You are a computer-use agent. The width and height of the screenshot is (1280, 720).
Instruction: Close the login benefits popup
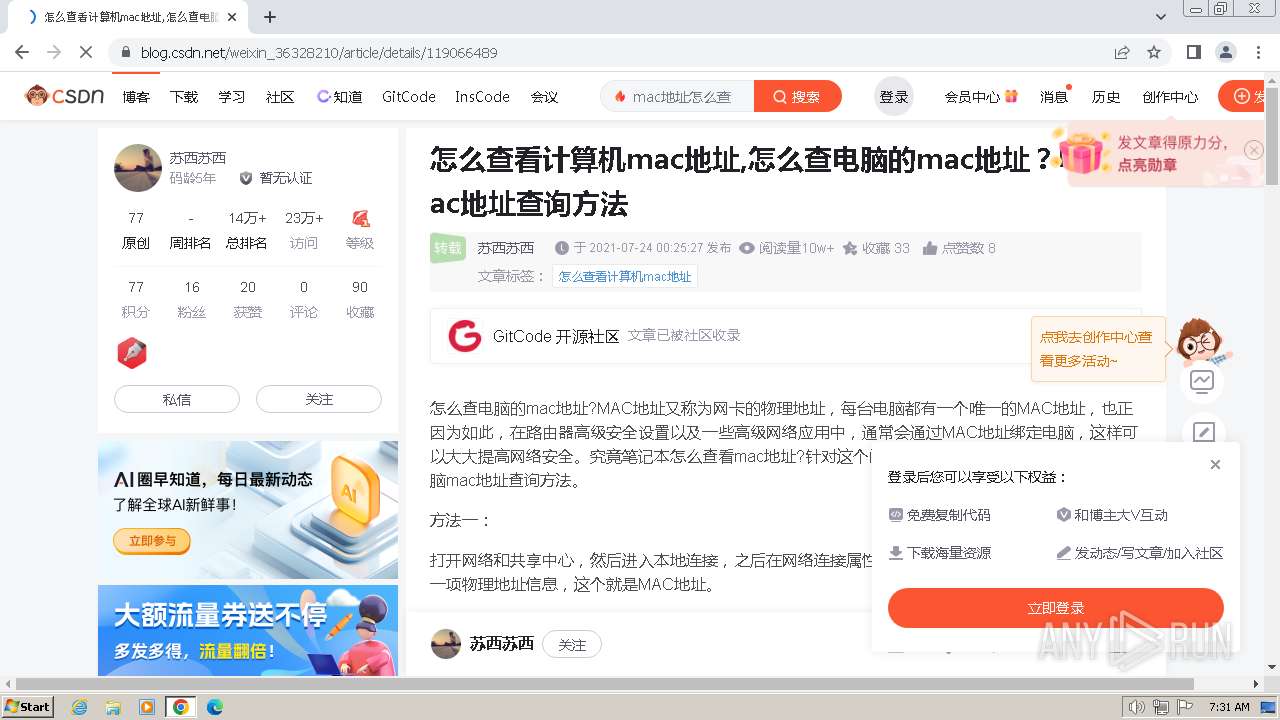coord(1215,464)
